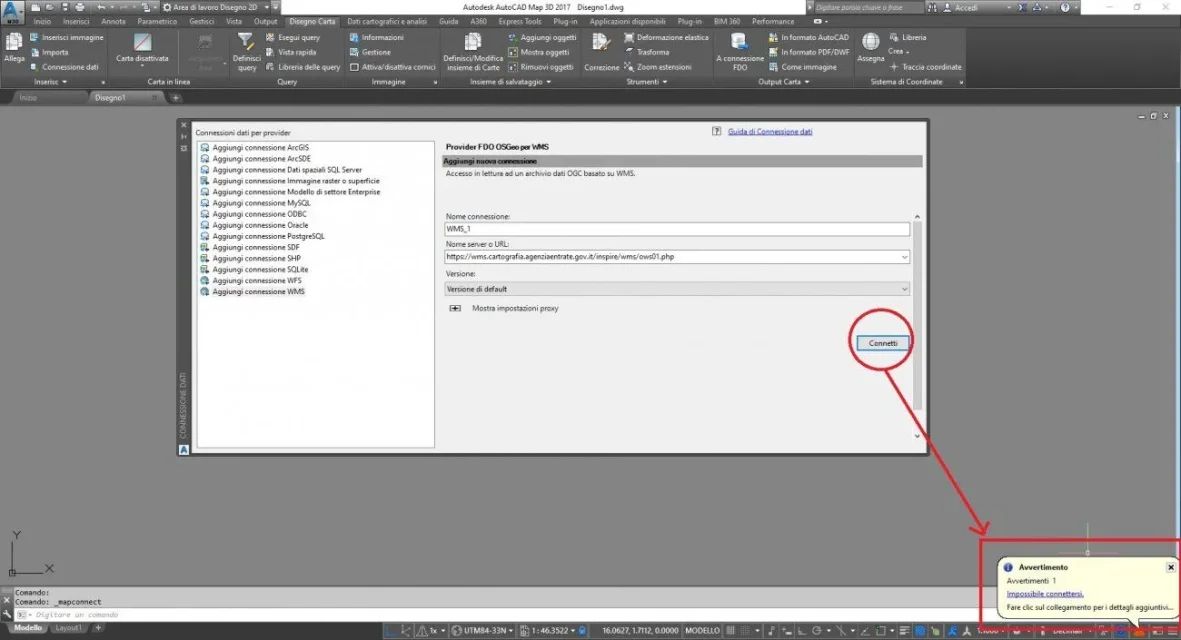Image resolution: width=1181 pixels, height=640 pixels.
Task: Add new drawing tab with plus
Action: coord(175,98)
